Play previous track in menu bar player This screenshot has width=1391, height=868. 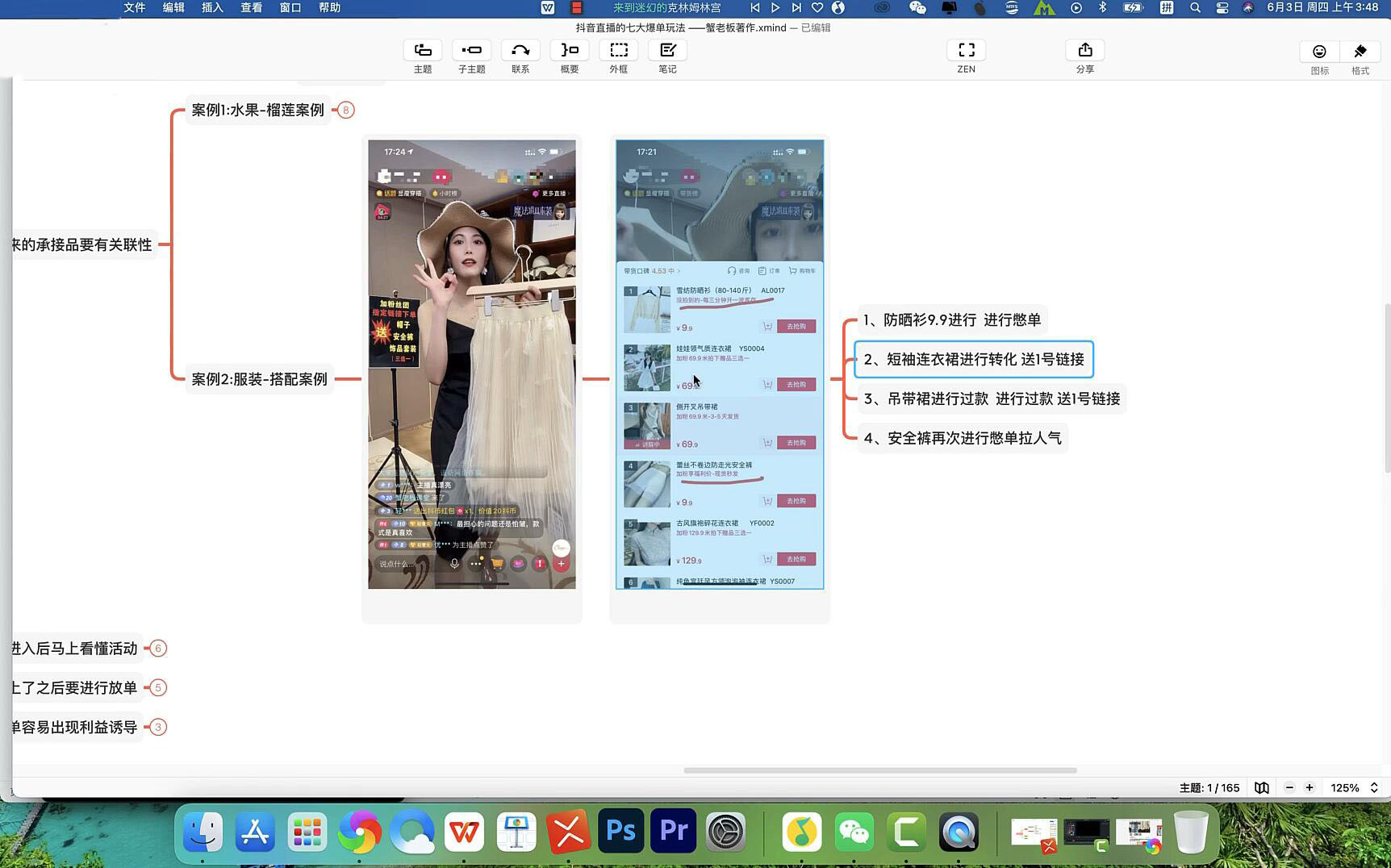(754, 7)
